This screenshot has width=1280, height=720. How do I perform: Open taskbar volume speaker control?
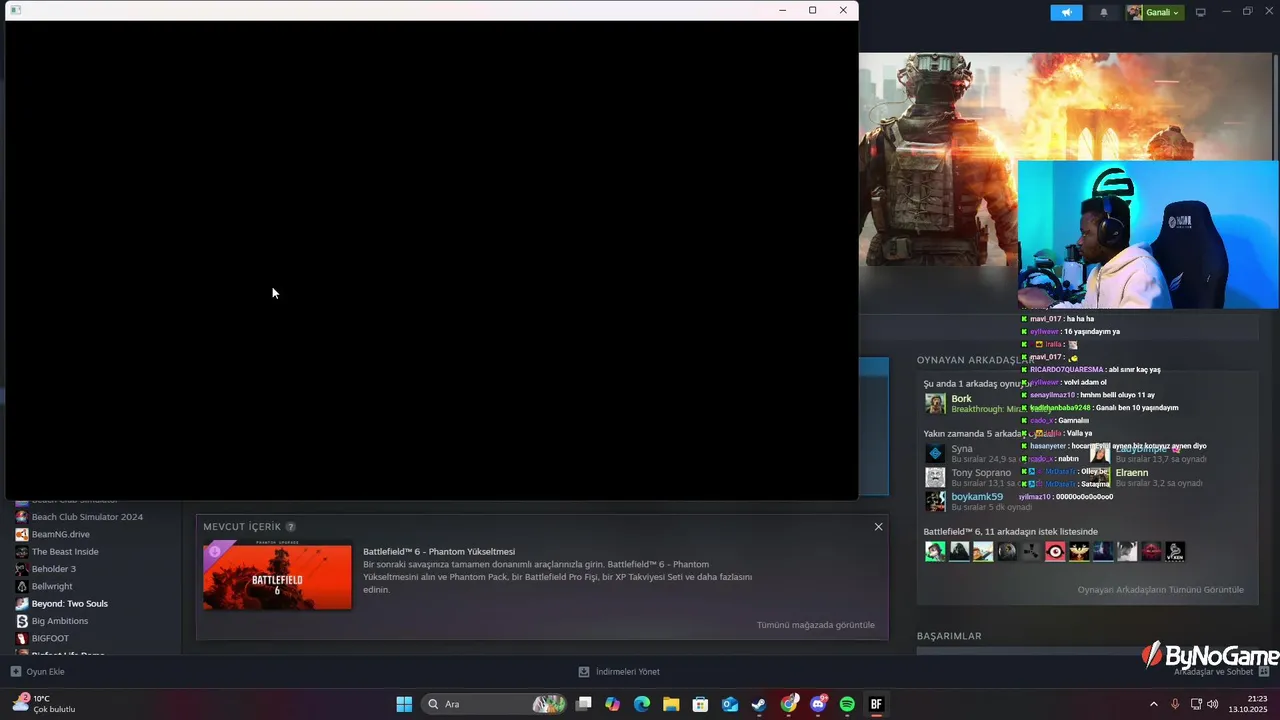[x=1213, y=704]
